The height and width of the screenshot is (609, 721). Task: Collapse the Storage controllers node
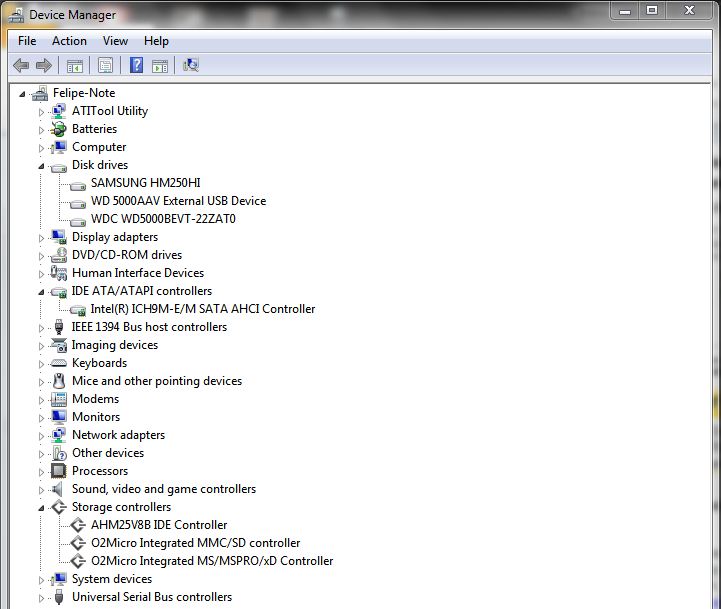pos(41,508)
